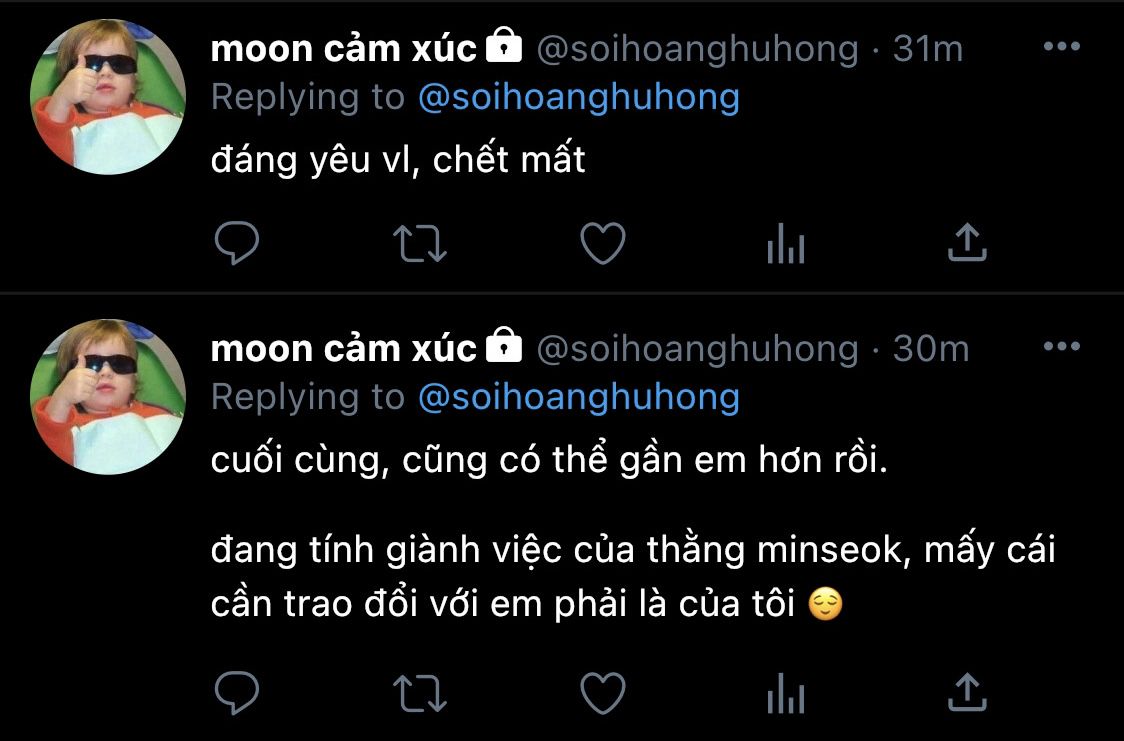Reply to the "đáng yêu vl" tweet
1124x741 pixels.
click(237, 243)
